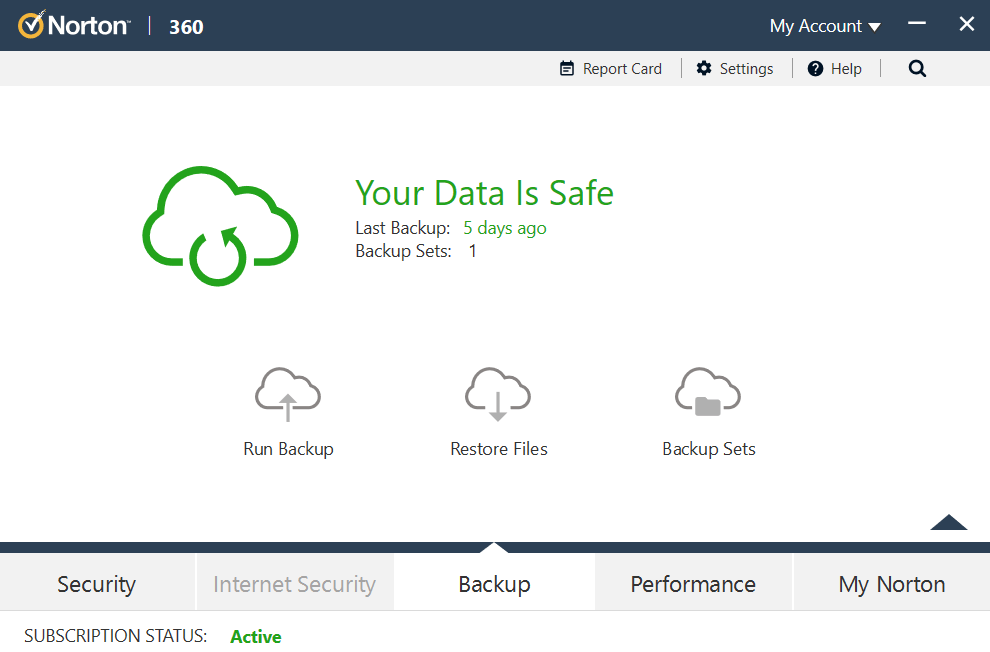This screenshot has width=990, height=652.
Task: Switch to the Security tab
Action: (96, 583)
